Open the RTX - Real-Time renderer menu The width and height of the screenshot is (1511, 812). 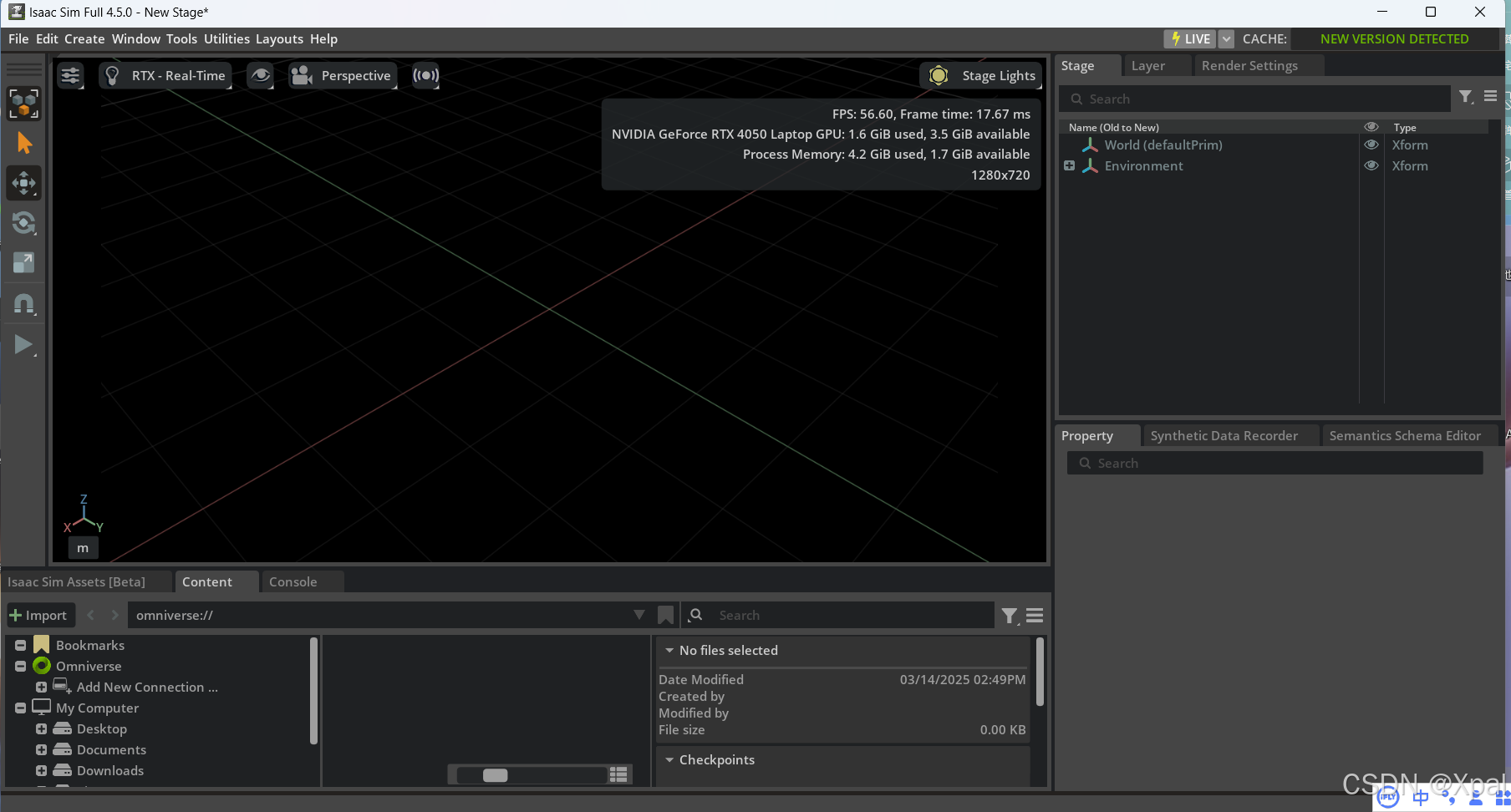coord(165,75)
